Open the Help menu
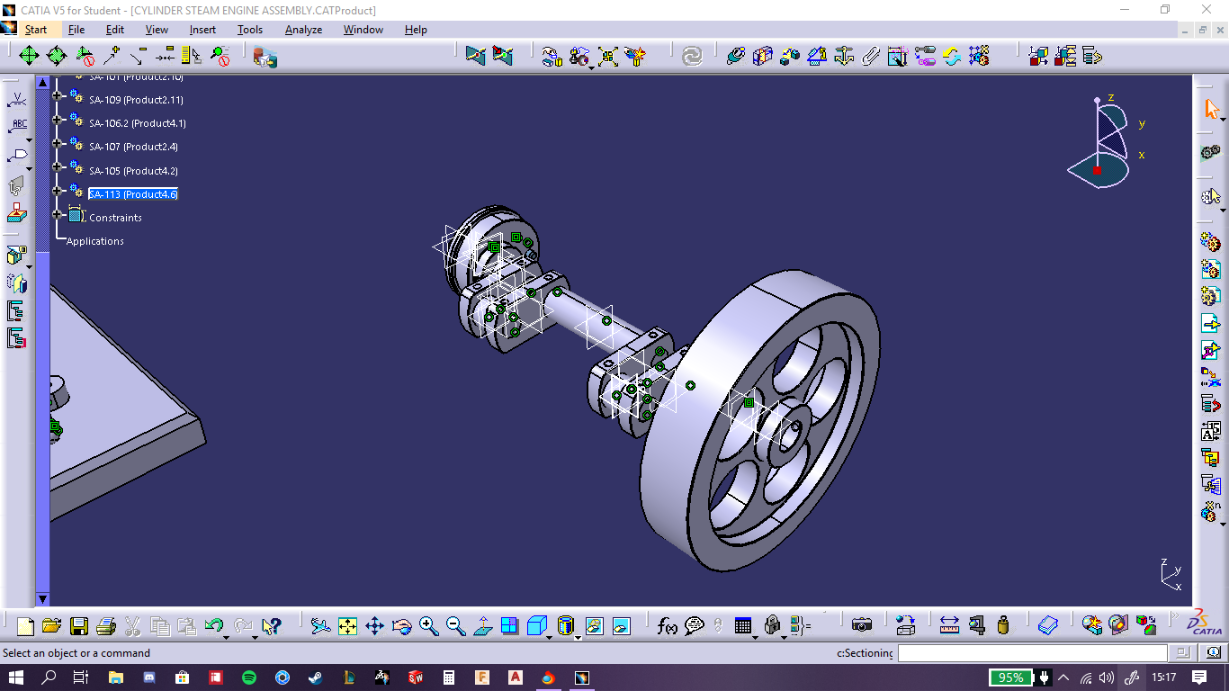 coord(416,29)
